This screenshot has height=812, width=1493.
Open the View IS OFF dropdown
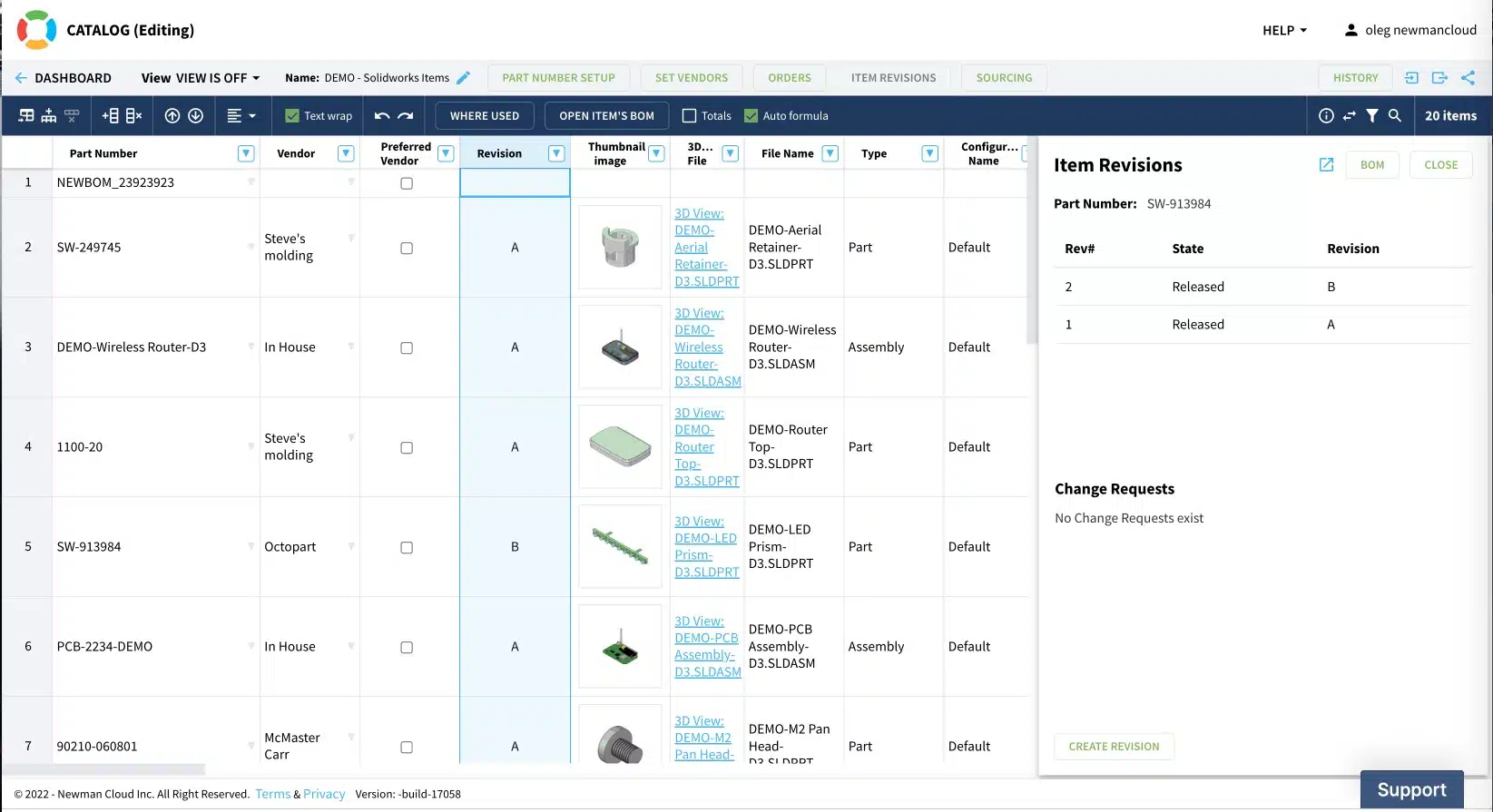pyautogui.click(x=201, y=78)
